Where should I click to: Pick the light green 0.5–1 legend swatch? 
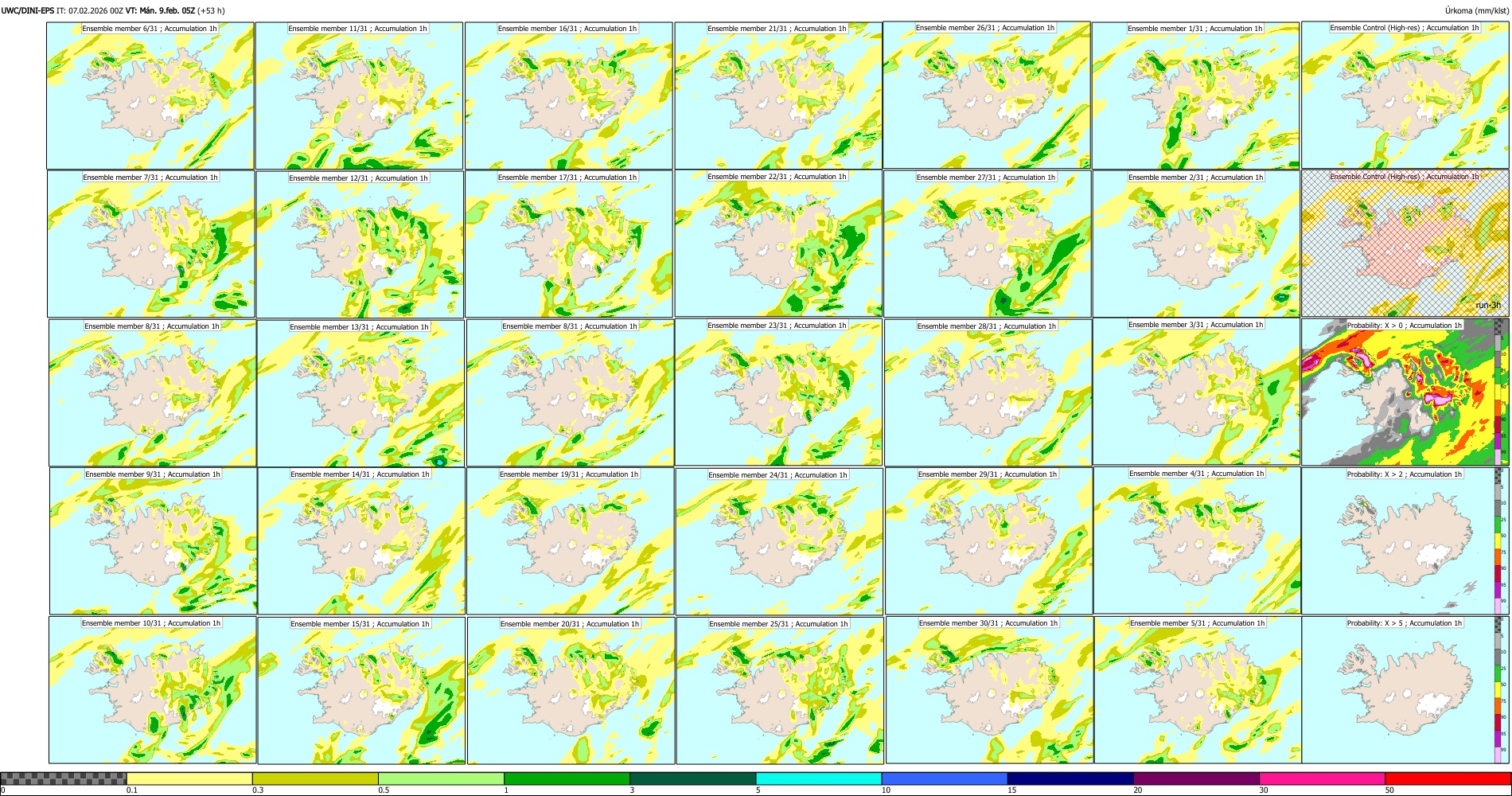(441, 778)
